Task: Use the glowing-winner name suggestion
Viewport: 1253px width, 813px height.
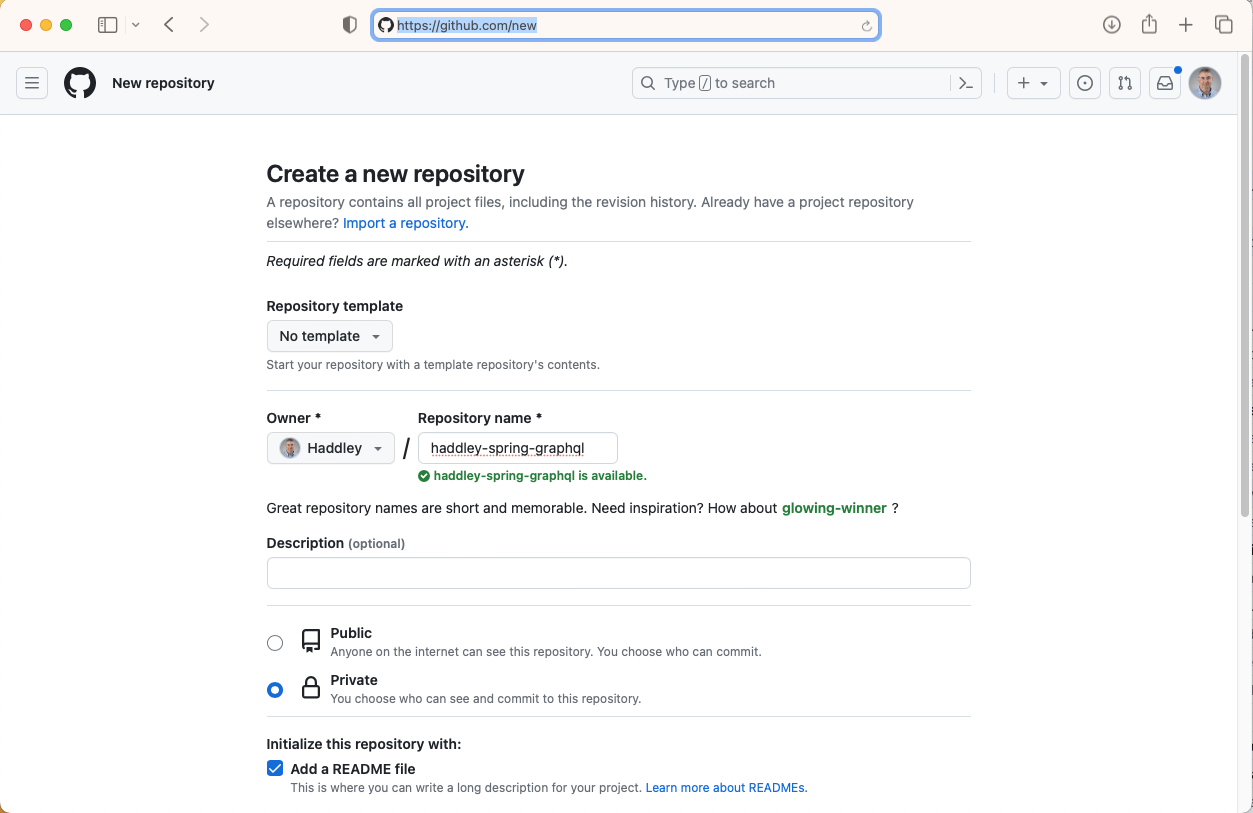Action: point(834,508)
